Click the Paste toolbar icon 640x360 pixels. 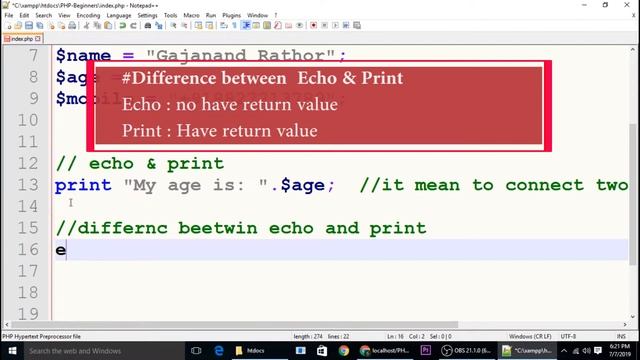[108, 26]
